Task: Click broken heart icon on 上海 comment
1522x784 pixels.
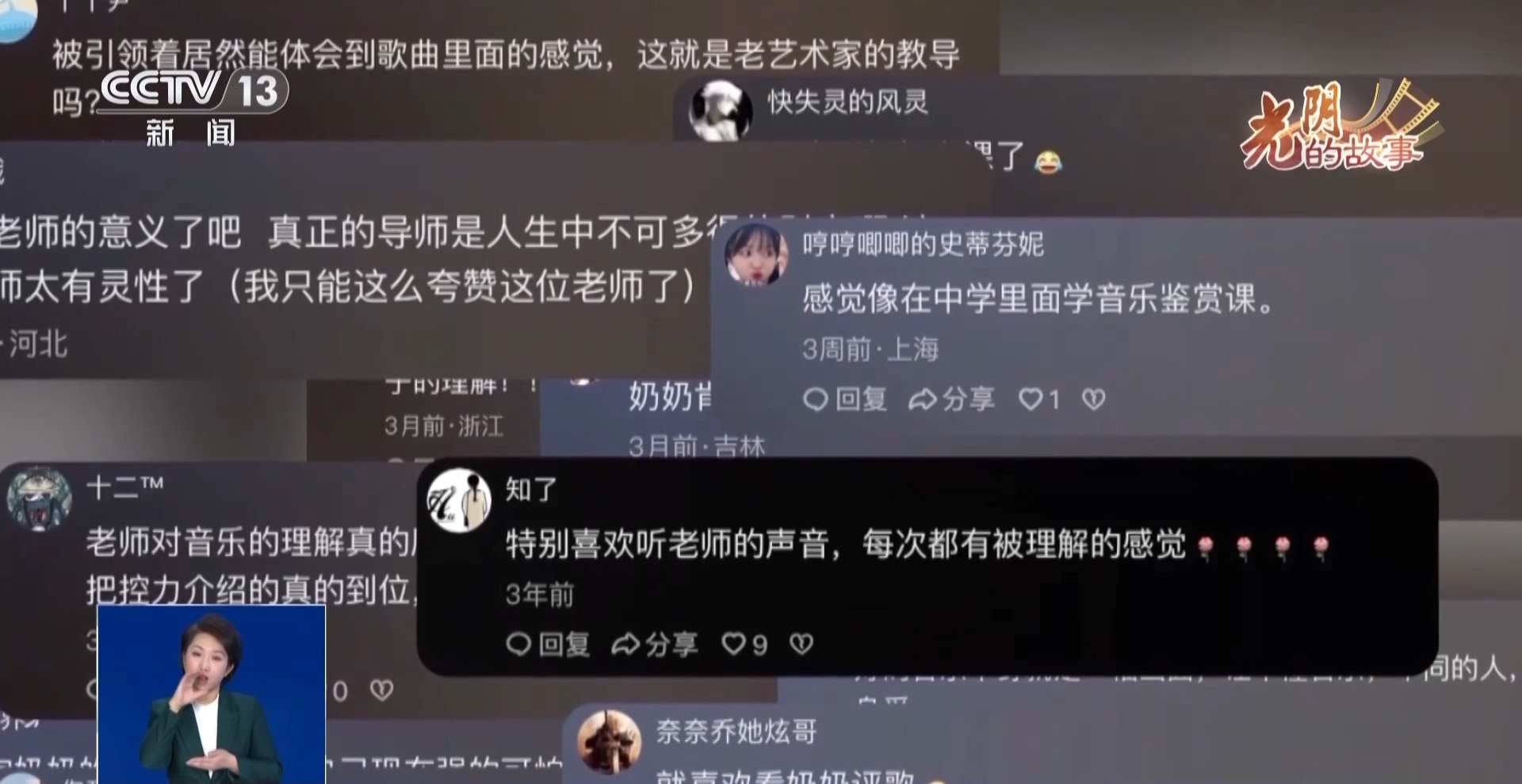Action: pyautogui.click(x=1094, y=400)
